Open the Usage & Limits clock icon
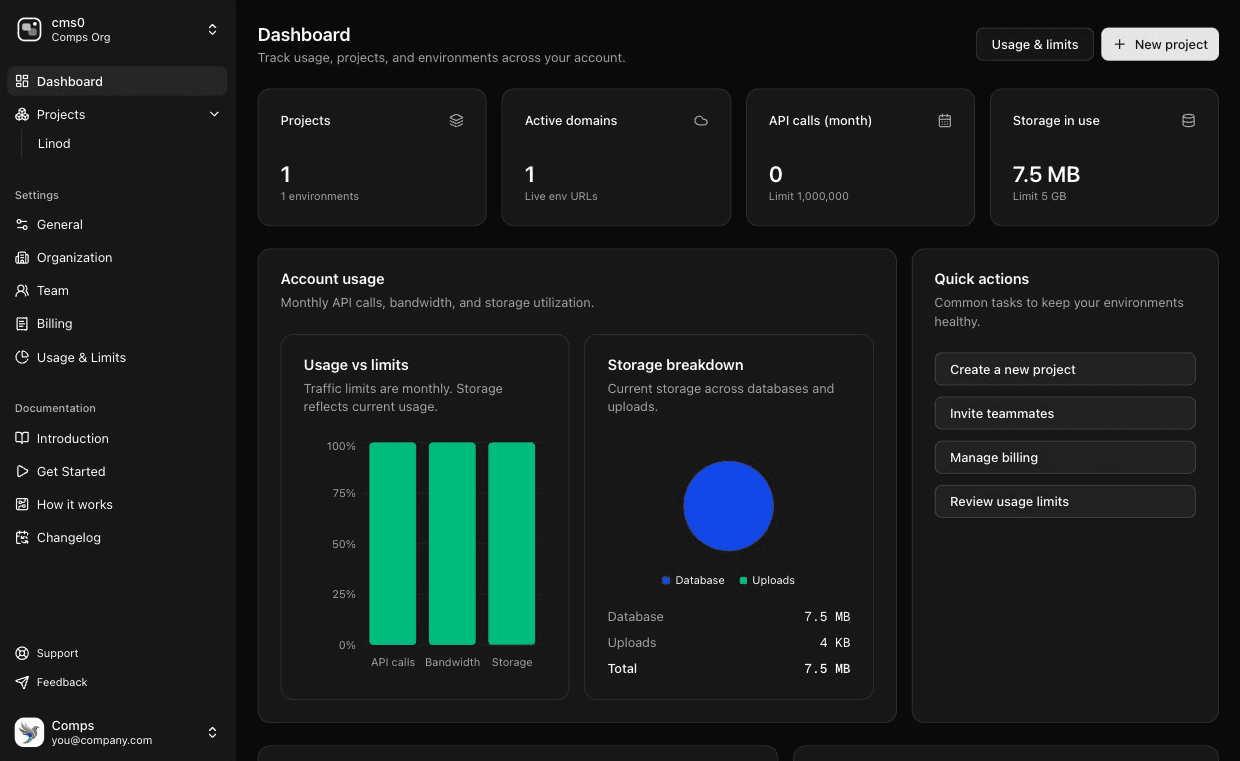 click(20, 357)
